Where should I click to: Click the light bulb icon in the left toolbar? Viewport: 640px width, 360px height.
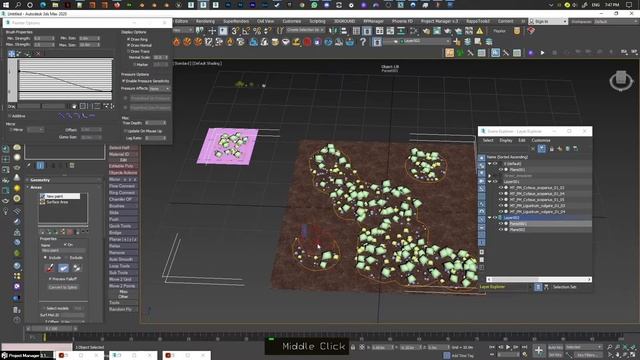pos(6,211)
